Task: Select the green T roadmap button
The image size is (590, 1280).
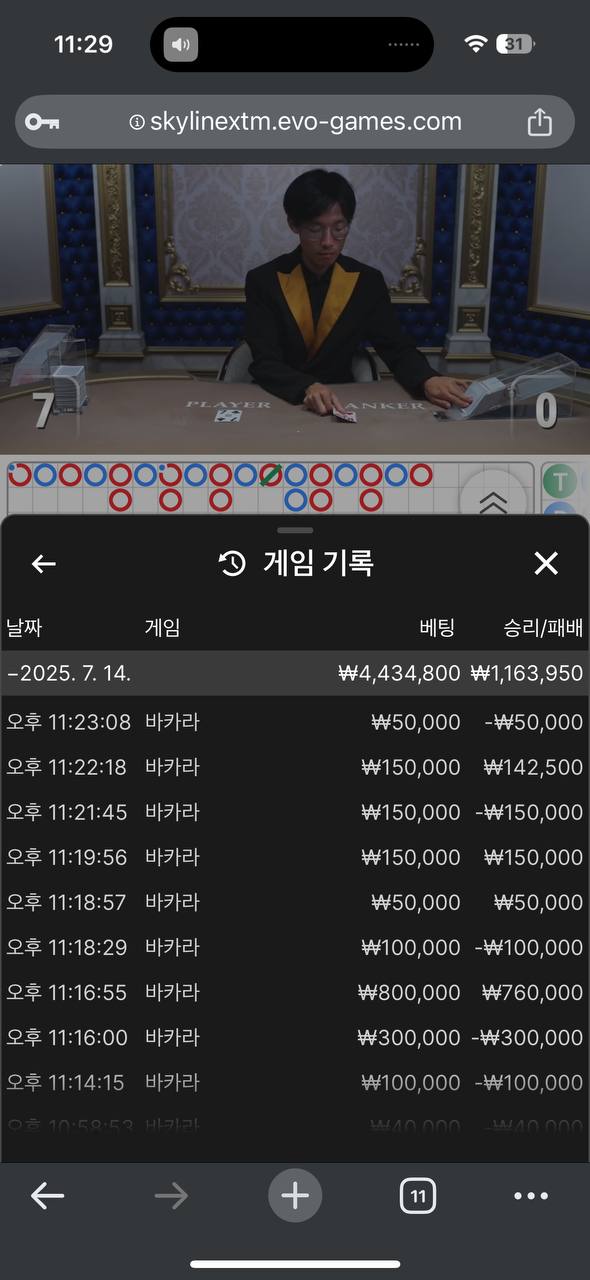Action: [x=561, y=482]
